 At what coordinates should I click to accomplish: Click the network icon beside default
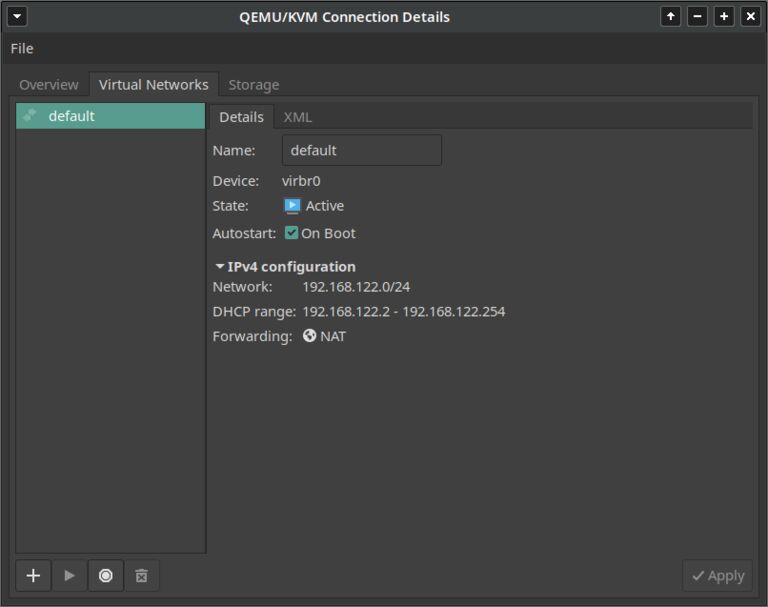30,116
